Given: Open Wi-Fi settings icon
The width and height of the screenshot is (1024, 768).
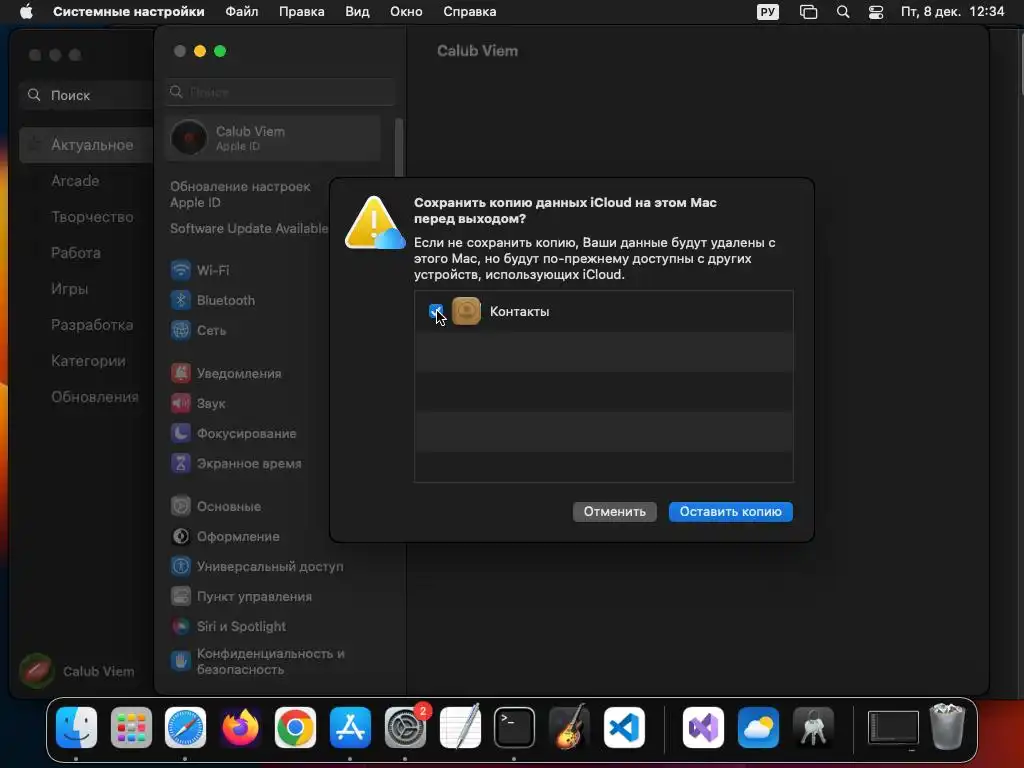Looking at the screenshot, I should [x=180, y=270].
